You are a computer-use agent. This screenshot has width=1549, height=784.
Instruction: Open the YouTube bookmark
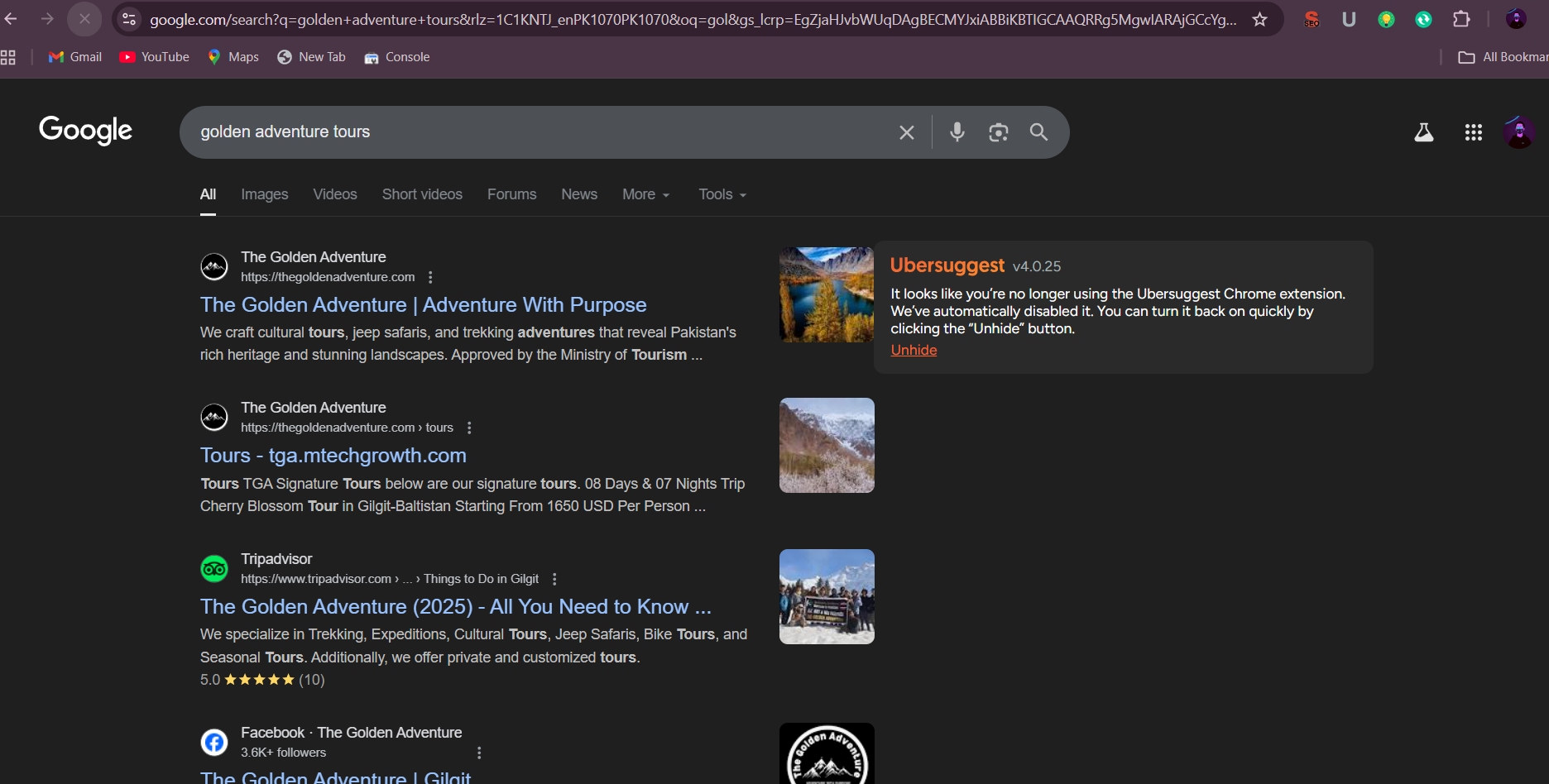(155, 57)
